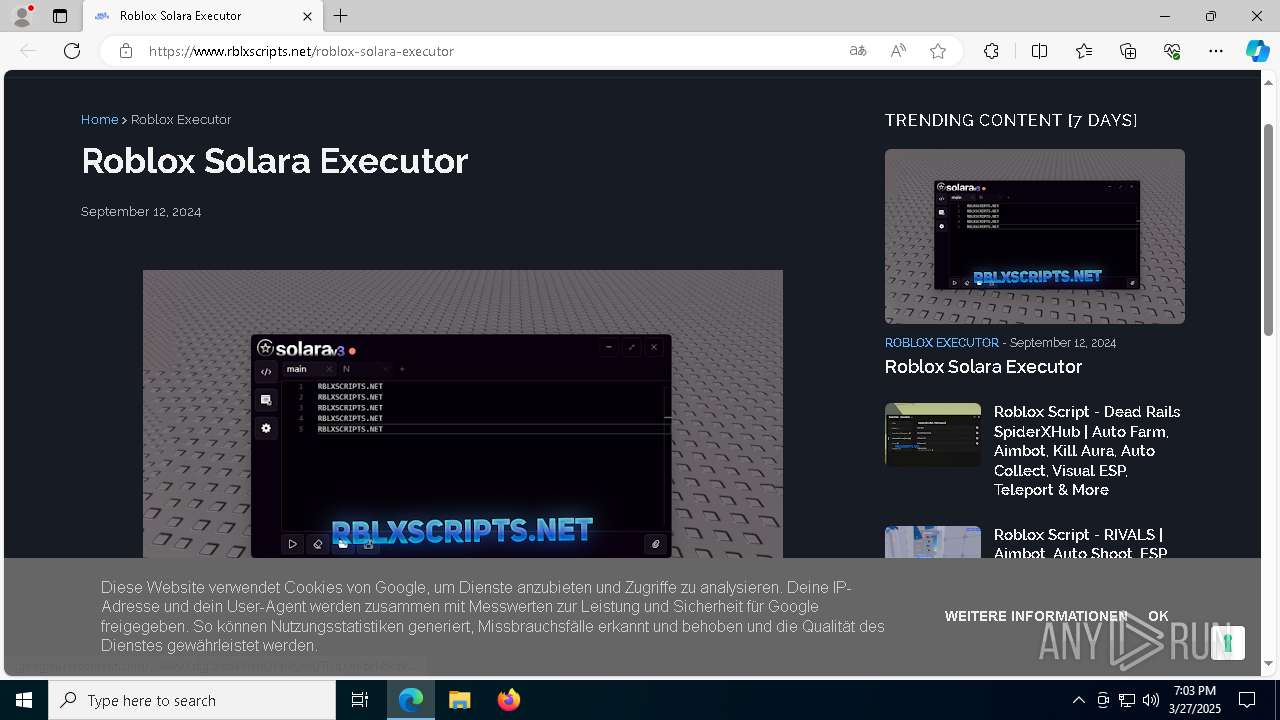Open Task View
Screen dimensions: 1280x720
(360, 700)
